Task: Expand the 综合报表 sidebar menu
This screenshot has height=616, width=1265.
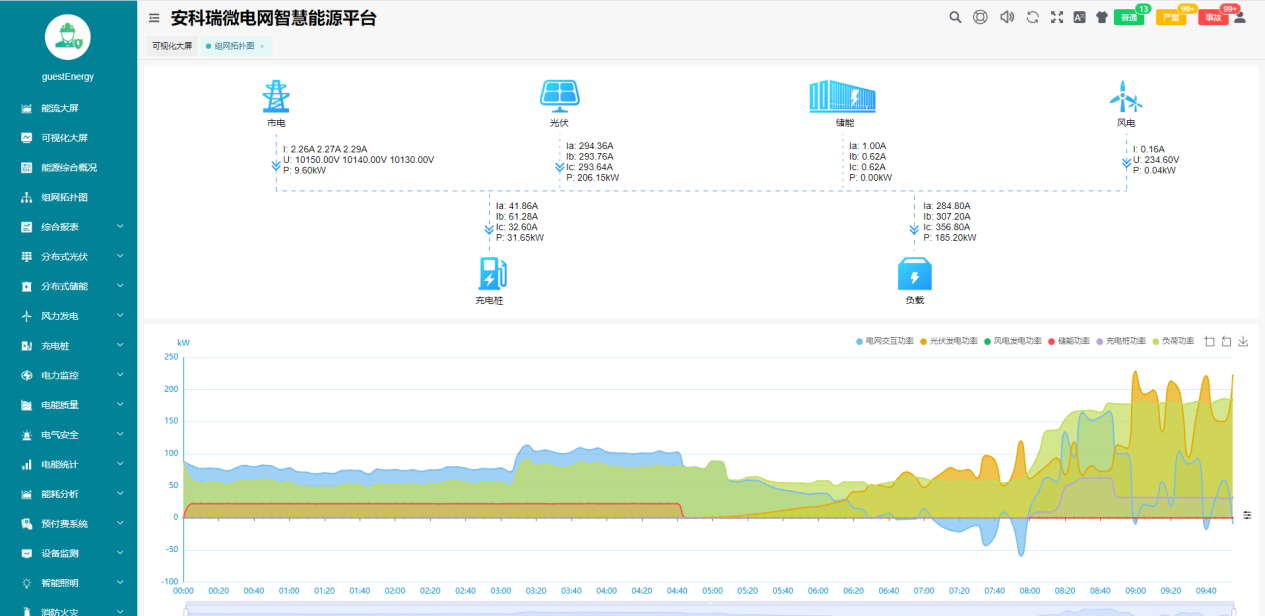Action: point(68,227)
